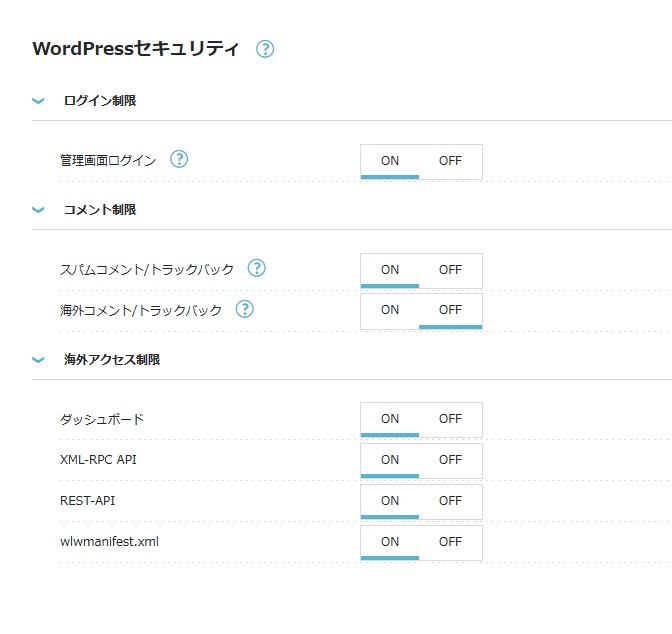The width and height of the screenshot is (672, 634).
Task: Turn XML-RPC API restriction OFF
Action: [450, 460]
